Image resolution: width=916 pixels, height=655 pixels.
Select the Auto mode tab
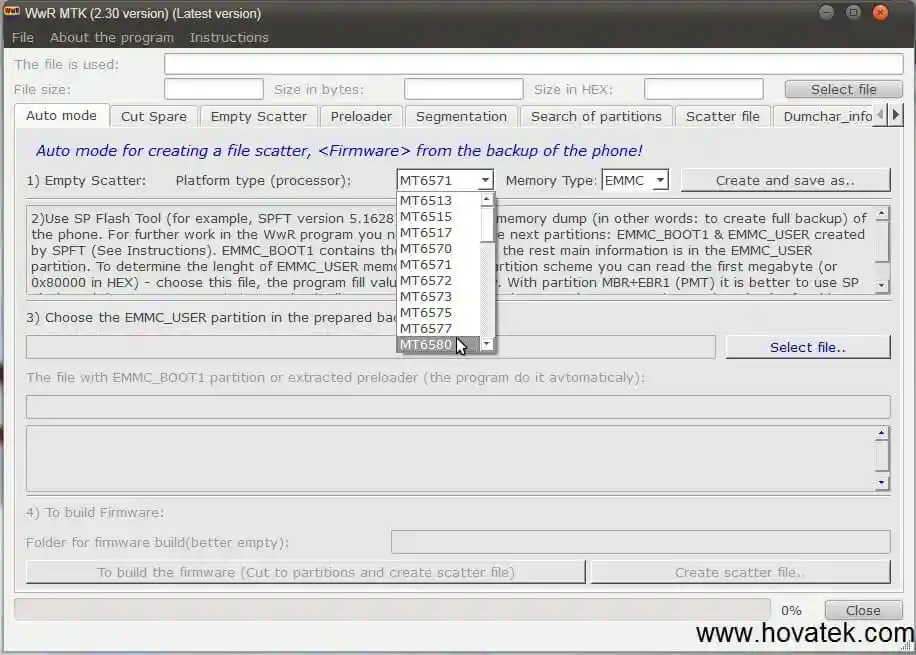tap(61, 115)
